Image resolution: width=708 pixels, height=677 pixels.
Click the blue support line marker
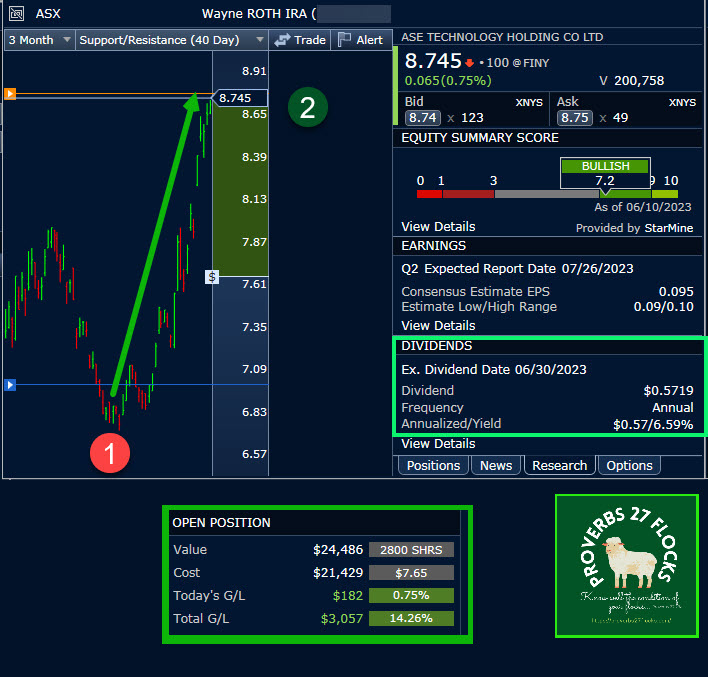point(9,384)
